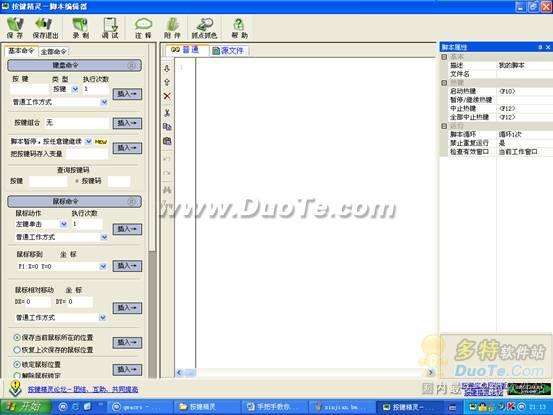Click the 抓点抓色 color picker tool
Viewport: 553px width, 415px height.
tap(204, 28)
